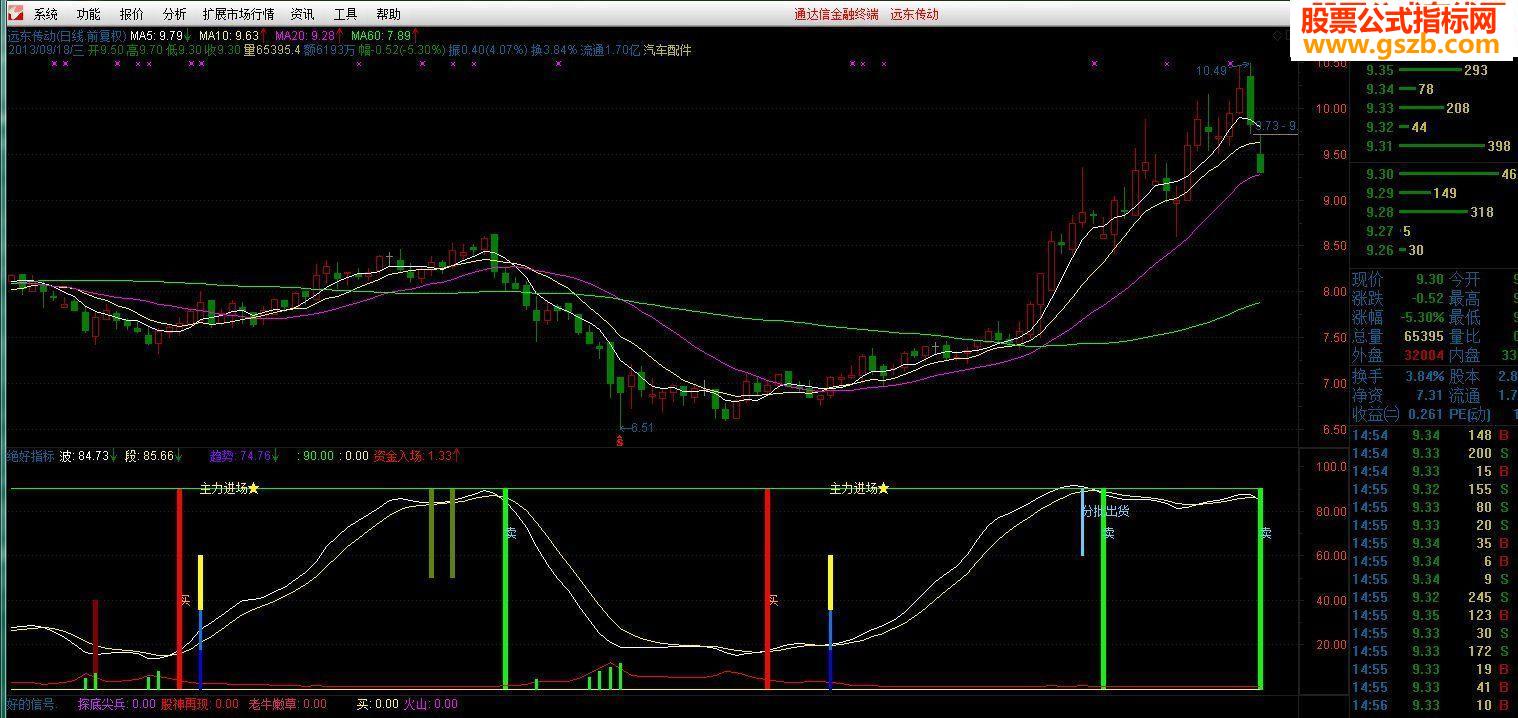Open the 帮助 menu
This screenshot has height=718, width=1518.
[389, 15]
